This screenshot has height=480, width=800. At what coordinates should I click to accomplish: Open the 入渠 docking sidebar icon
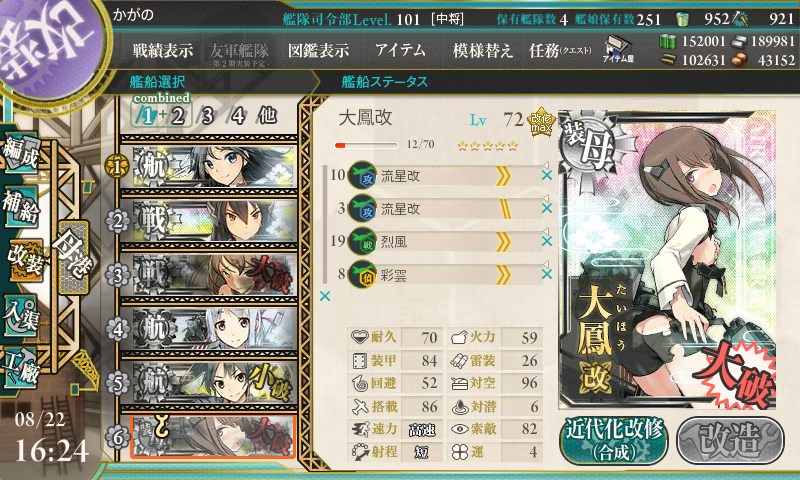coord(20,316)
